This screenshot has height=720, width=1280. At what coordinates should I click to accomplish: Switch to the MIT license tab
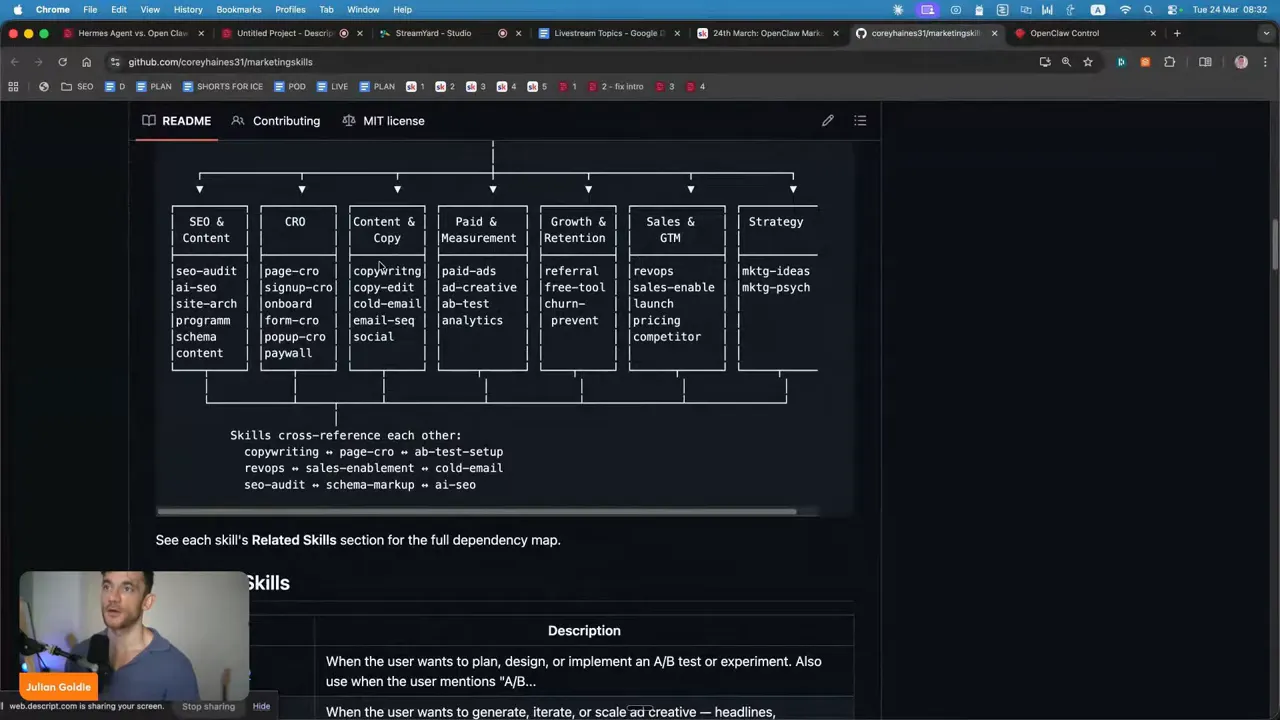383,121
